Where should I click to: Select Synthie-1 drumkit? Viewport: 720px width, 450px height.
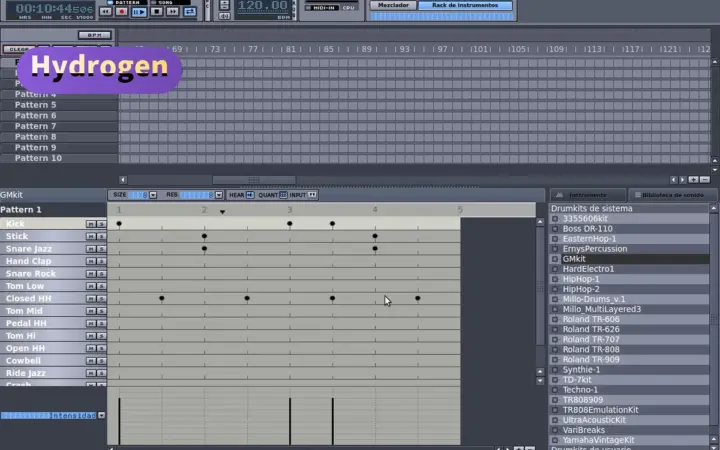point(581,370)
